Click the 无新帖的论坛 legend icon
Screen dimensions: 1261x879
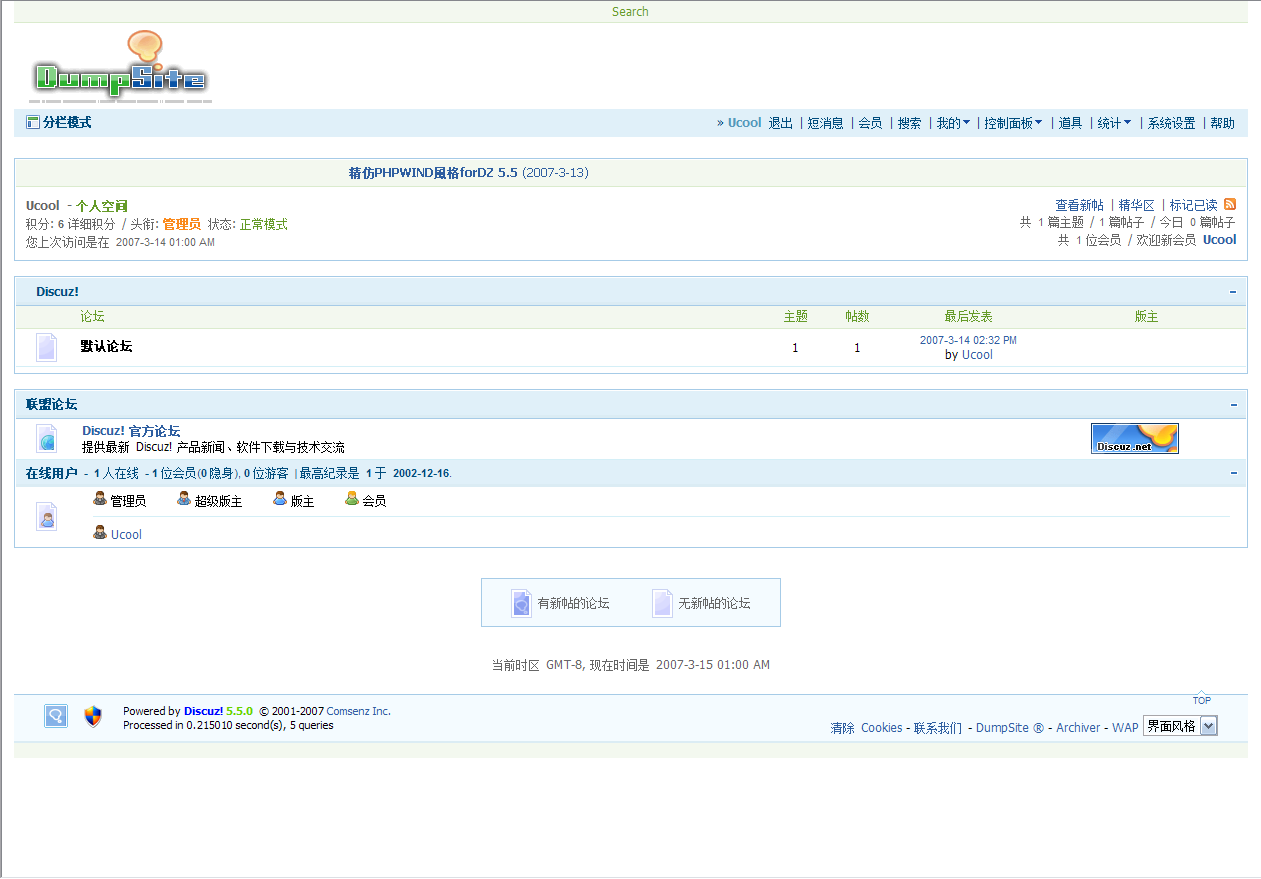click(662, 603)
